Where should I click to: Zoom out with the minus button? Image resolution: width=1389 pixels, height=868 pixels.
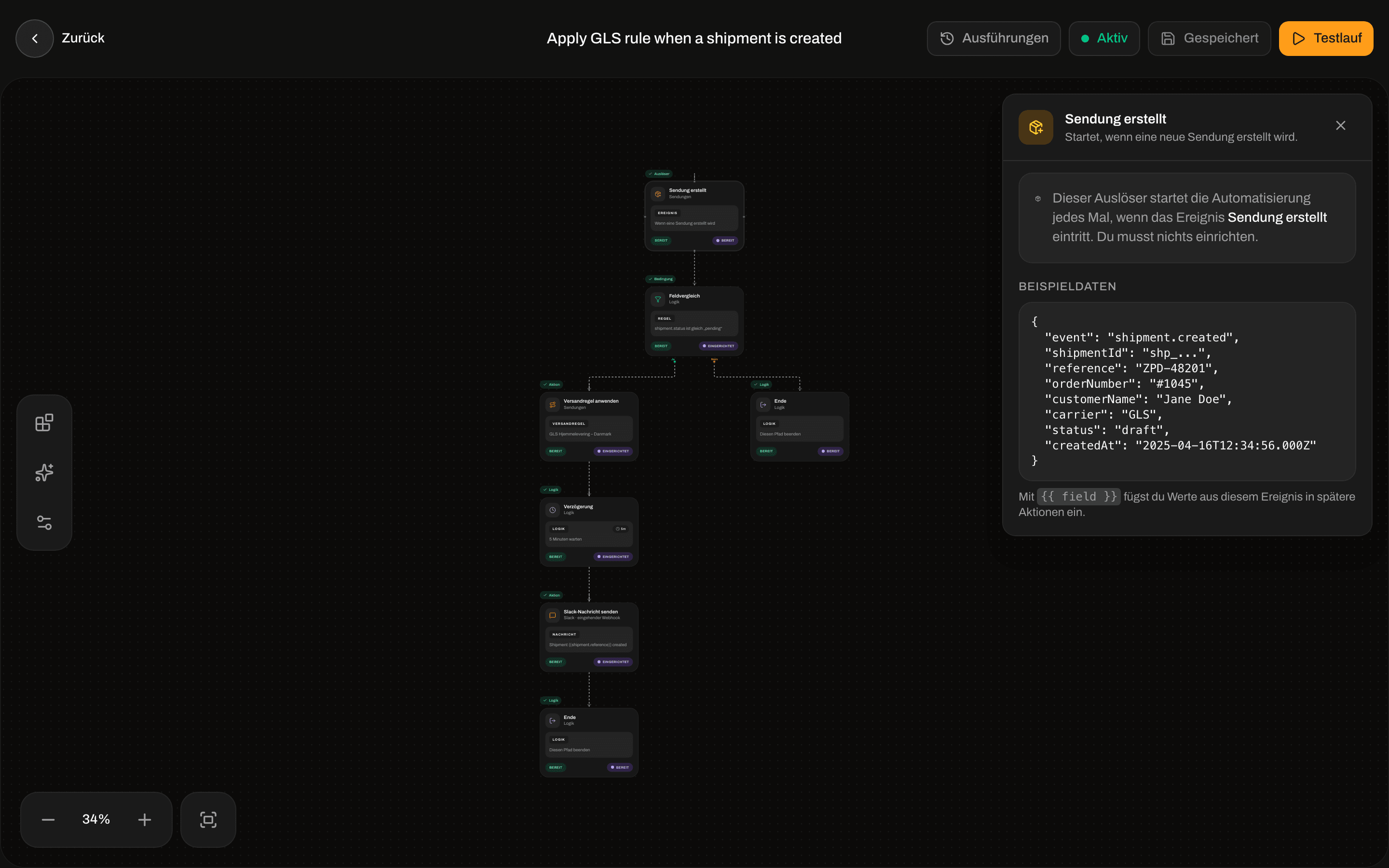48,820
